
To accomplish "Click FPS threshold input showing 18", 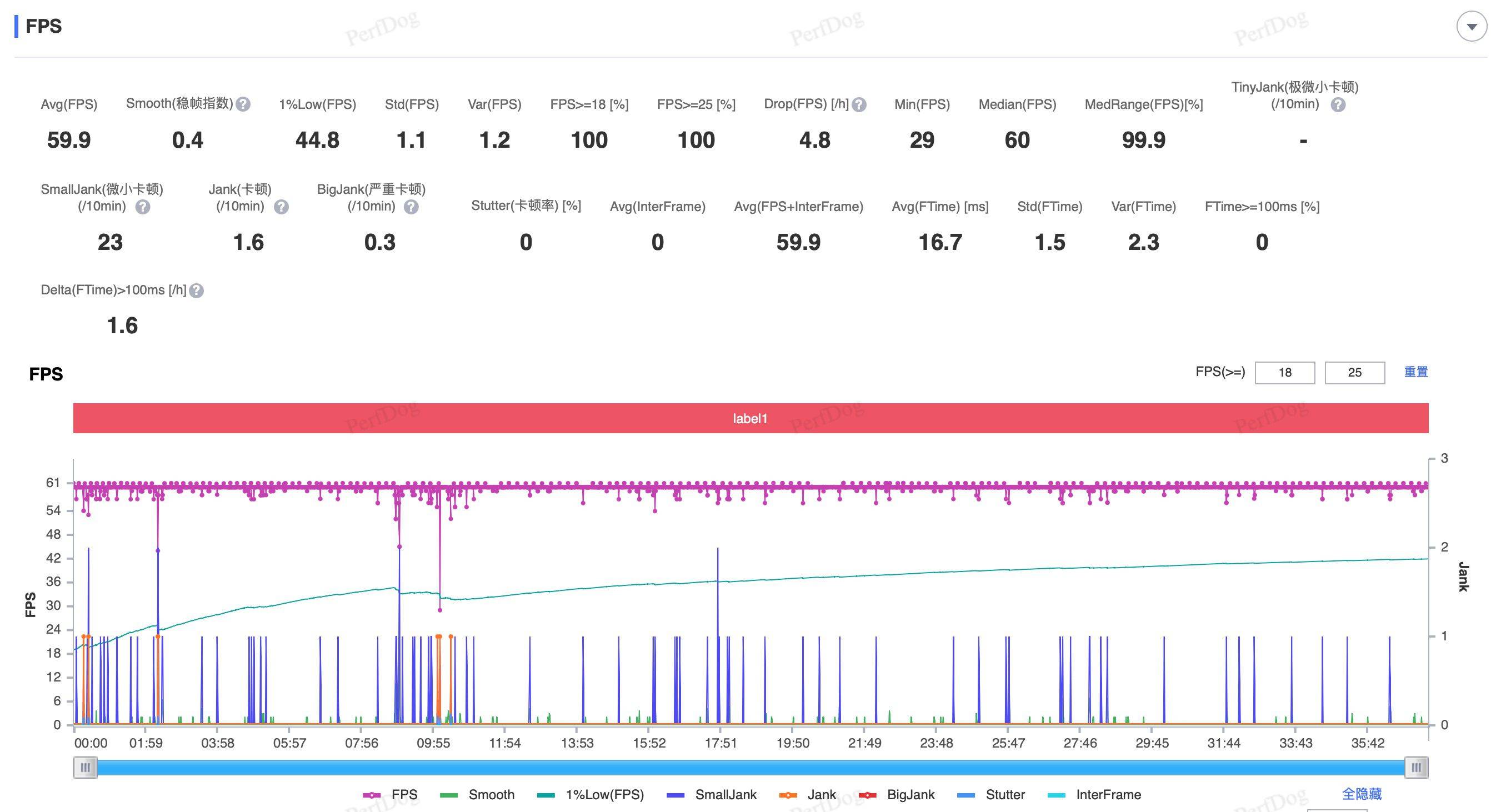I will tap(1284, 373).
